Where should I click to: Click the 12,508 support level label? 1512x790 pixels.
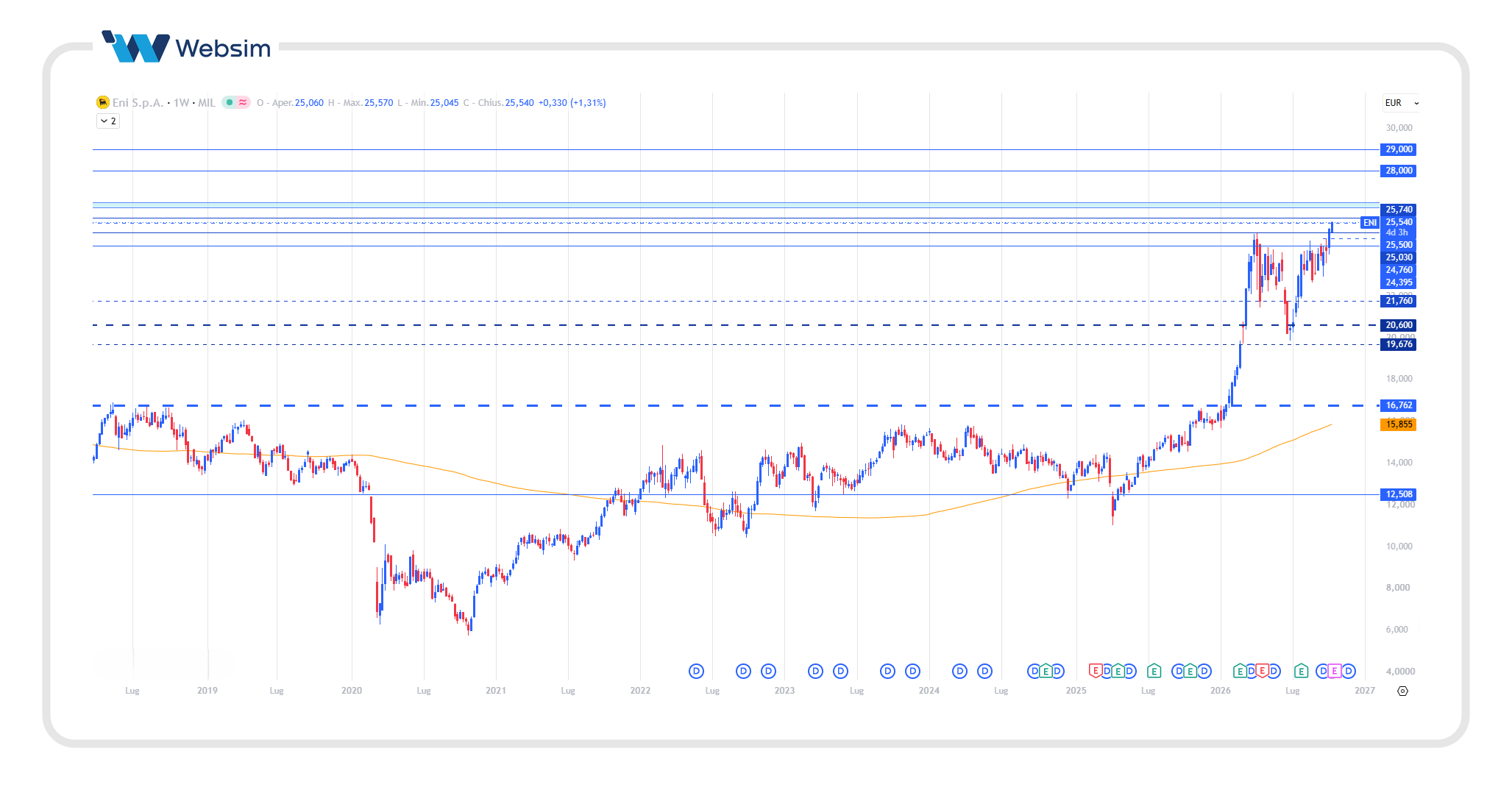1398,494
